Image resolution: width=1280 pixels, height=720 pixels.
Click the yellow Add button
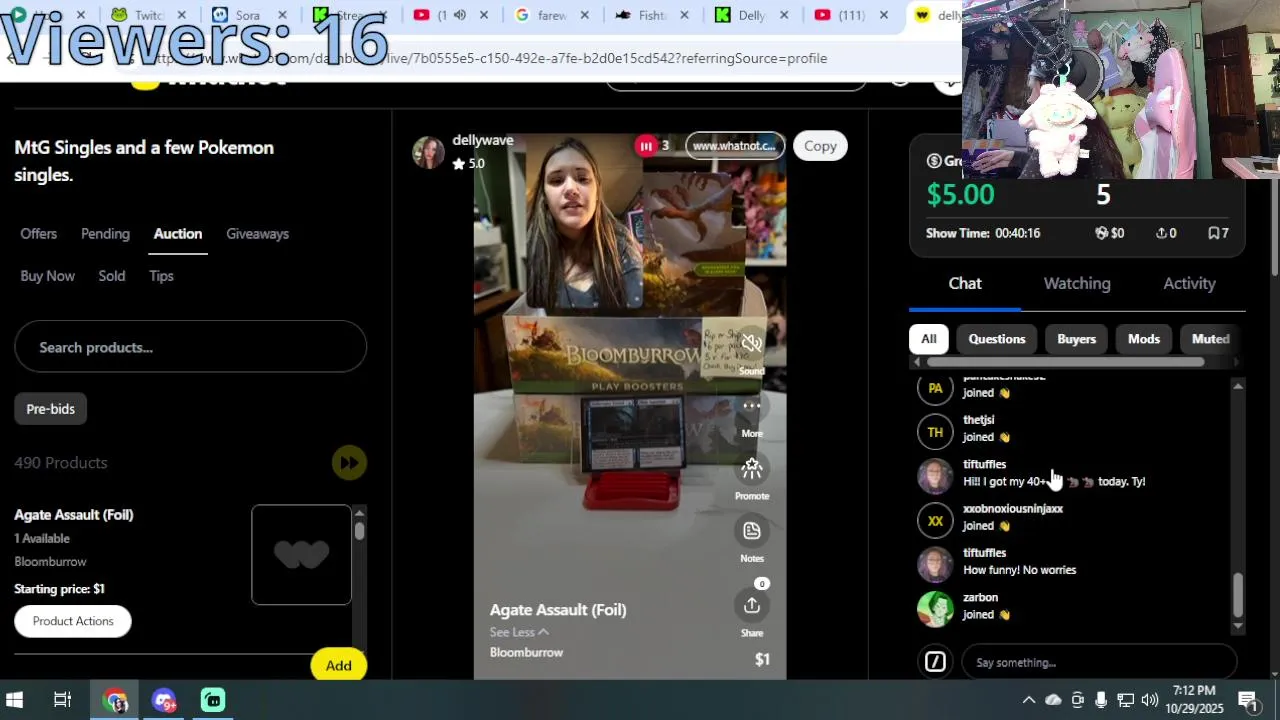(338, 666)
